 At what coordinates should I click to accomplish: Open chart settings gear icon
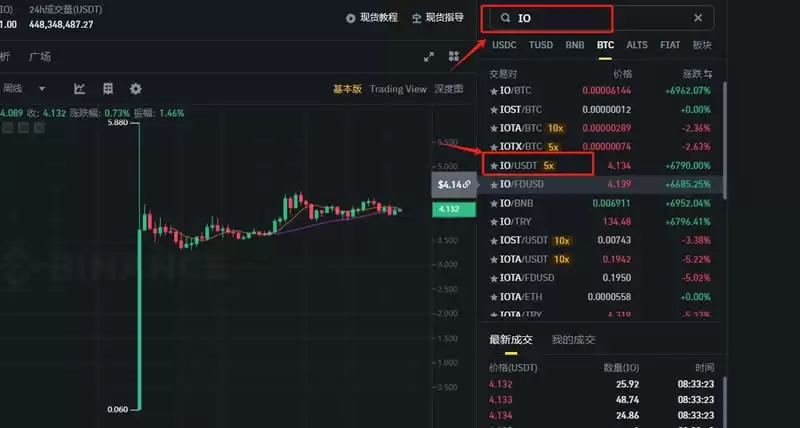point(135,89)
